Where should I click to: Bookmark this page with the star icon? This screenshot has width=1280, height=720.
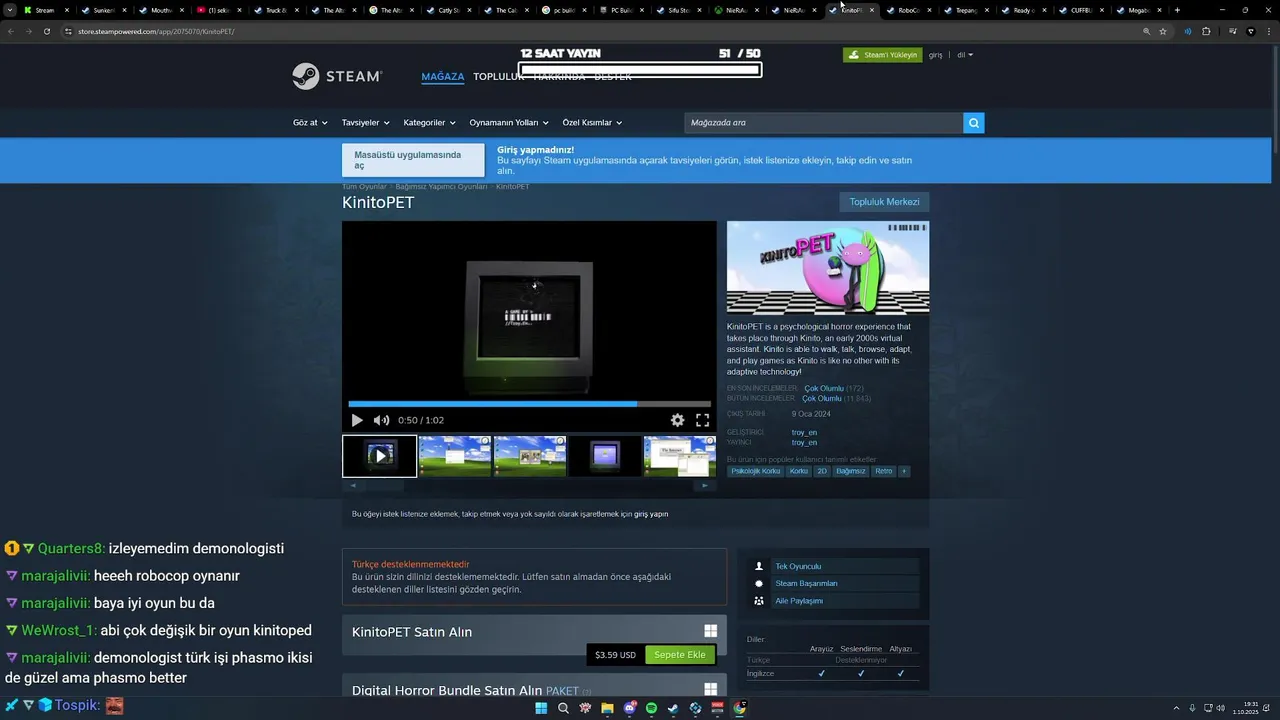pyautogui.click(x=1163, y=31)
